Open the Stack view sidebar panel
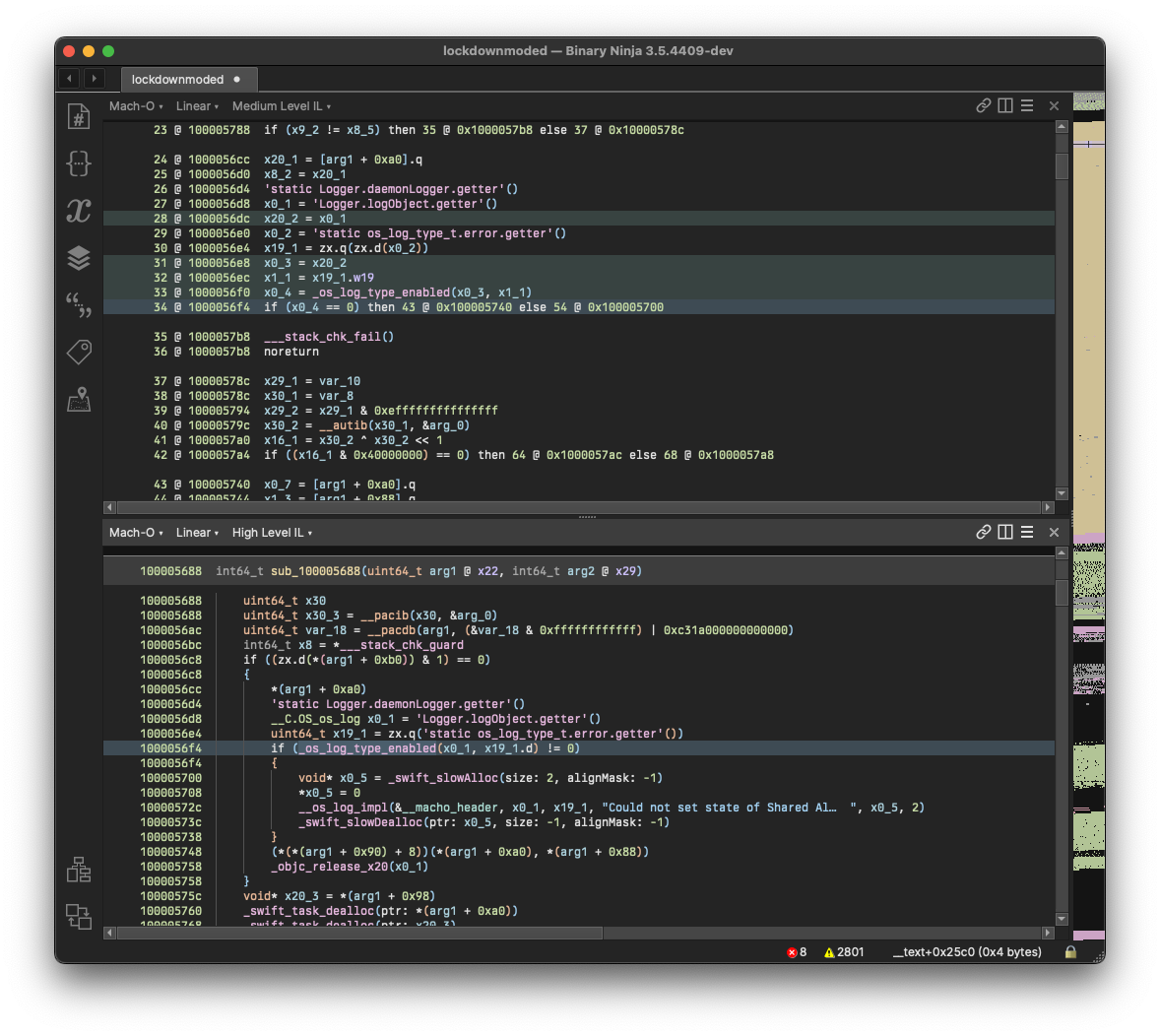The height and width of the screenshot is (1036, 1160). coord(79,259)
